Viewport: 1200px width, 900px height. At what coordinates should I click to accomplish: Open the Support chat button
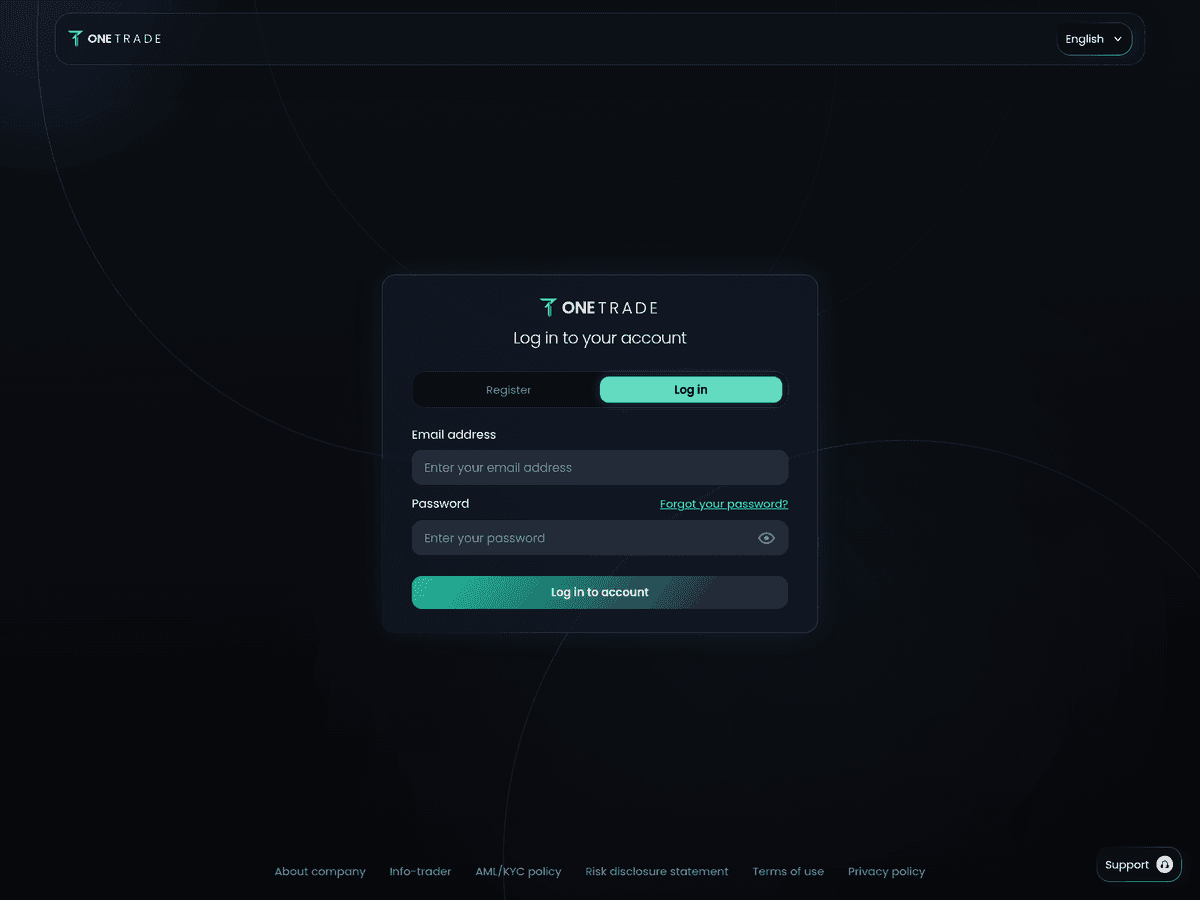coord(1139,865)
